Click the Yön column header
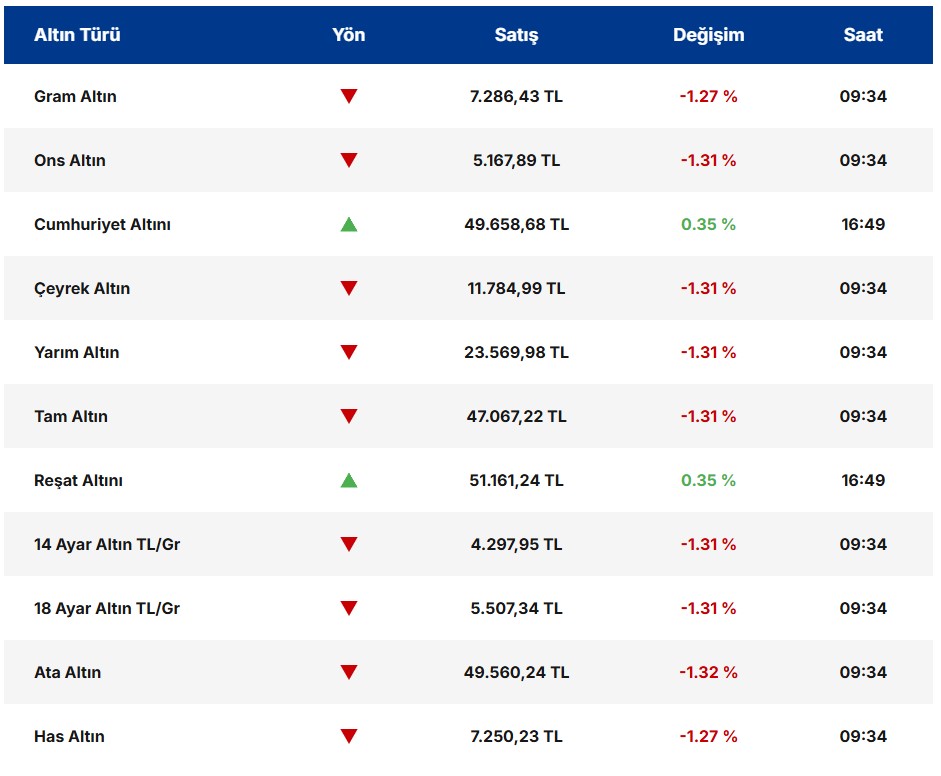 pos(348,35)
